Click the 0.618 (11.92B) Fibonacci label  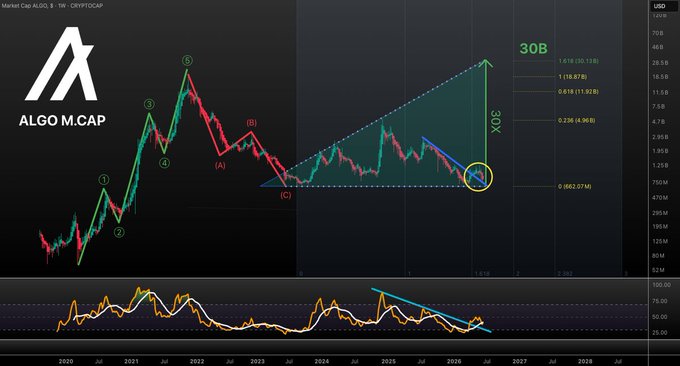point(579,92)
